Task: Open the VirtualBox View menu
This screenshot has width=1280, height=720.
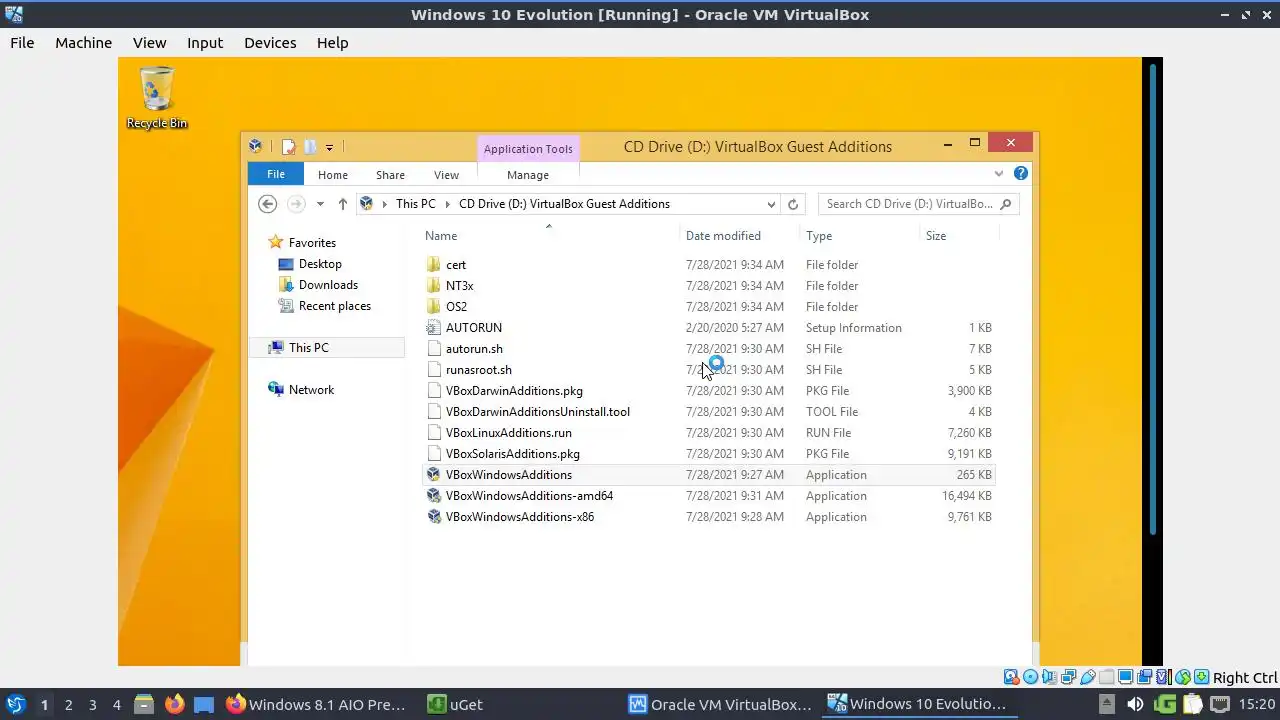Action: 149,43
